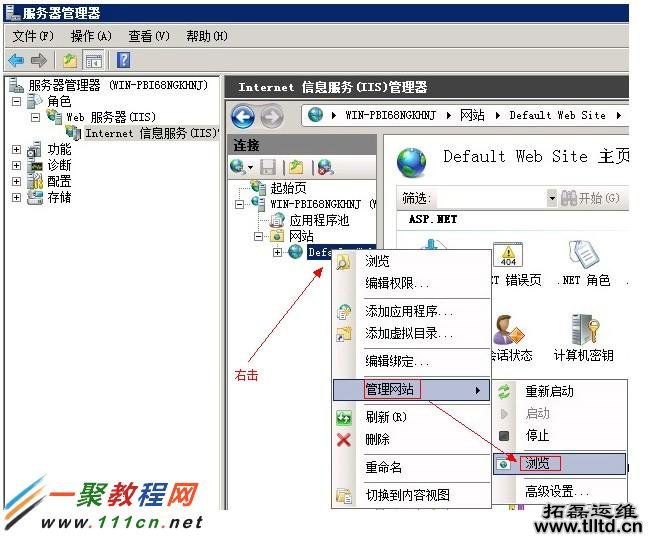Open the 会话状态 feature icon
Screen dimensions: 648x540
coord(508,331)
